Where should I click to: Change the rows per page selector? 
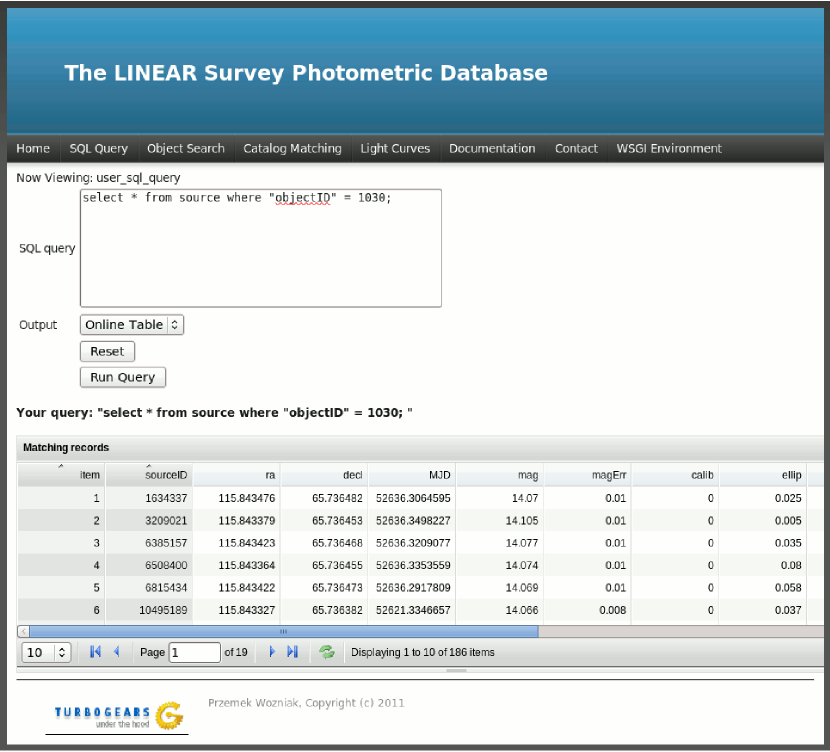(x=47, y=652)
